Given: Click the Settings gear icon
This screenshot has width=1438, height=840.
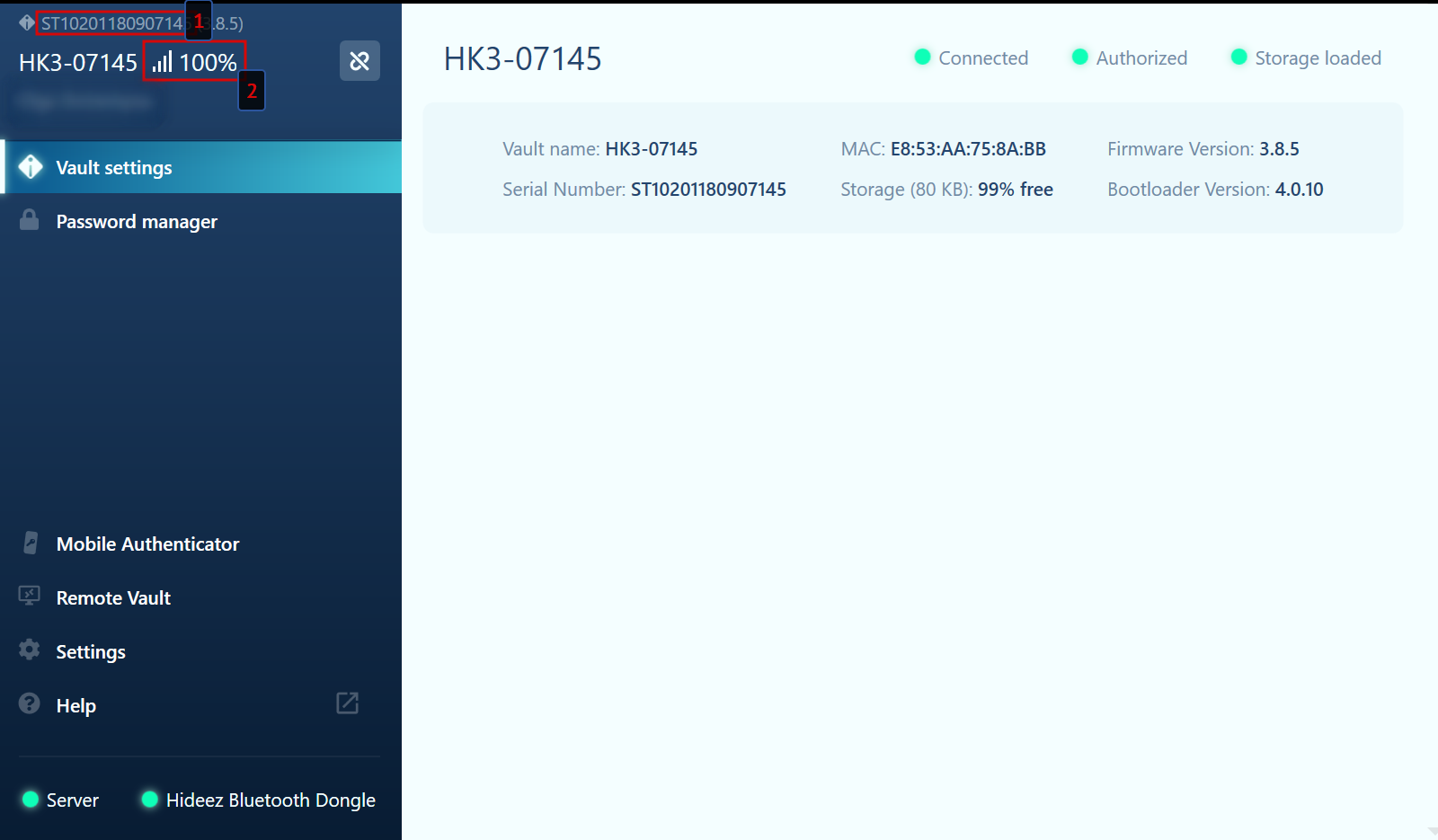Looking at the screenshot, I should pyautogui.click(x=28, y=650).
